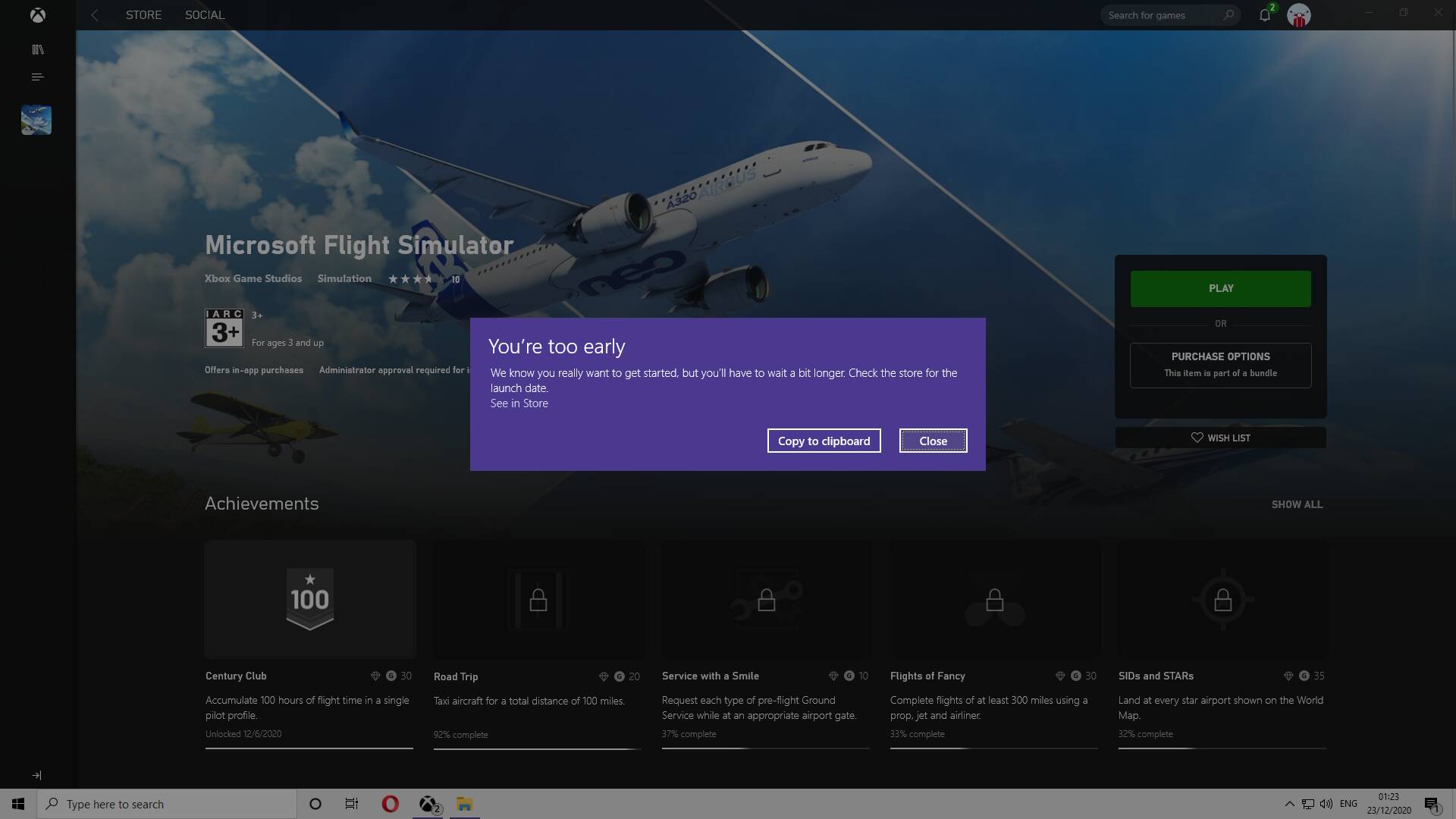
Task: Click the user profile avatar icon
Action: (x=1299, y=14)
